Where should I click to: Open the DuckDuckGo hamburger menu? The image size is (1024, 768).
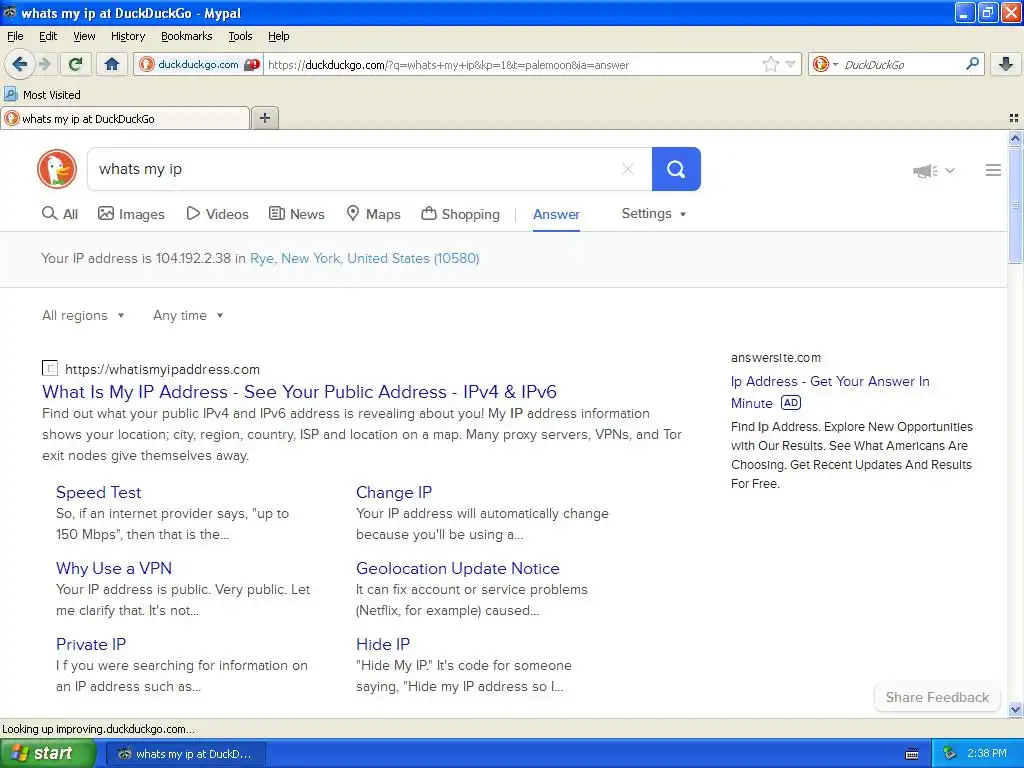[993, 170]
